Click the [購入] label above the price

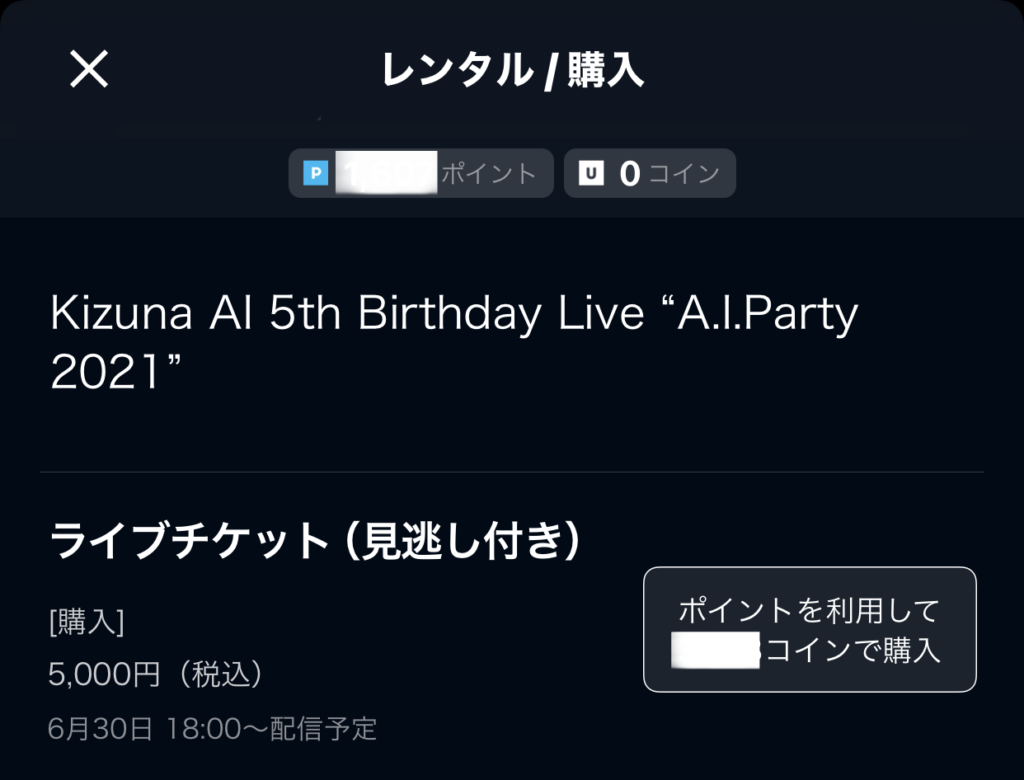pos(86,621)
